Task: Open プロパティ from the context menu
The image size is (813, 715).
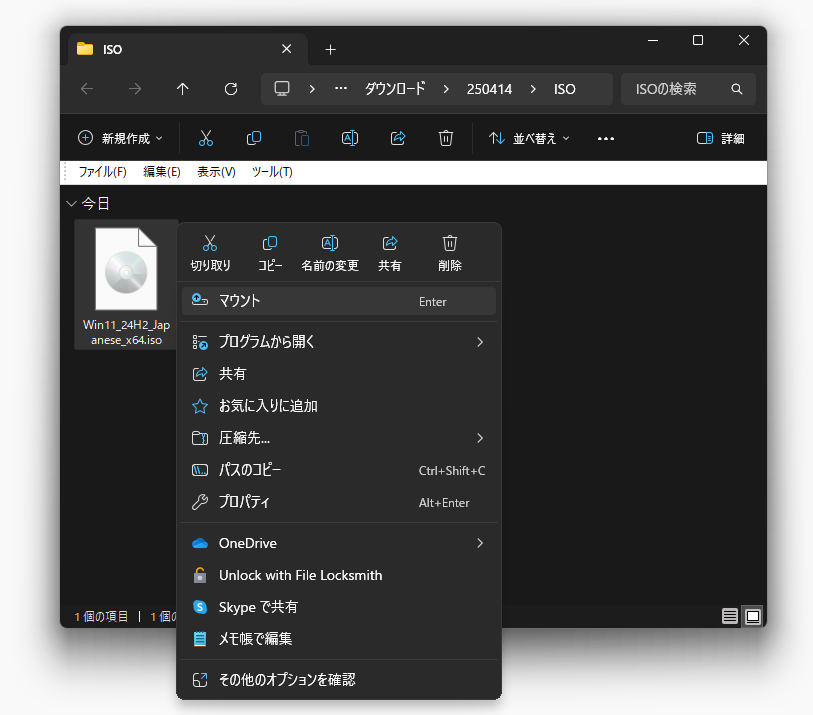Action: [339, 502]
